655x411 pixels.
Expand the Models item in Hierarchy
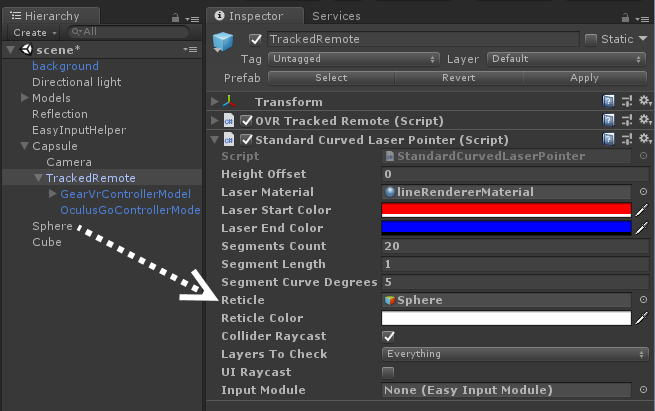(25, 98)
